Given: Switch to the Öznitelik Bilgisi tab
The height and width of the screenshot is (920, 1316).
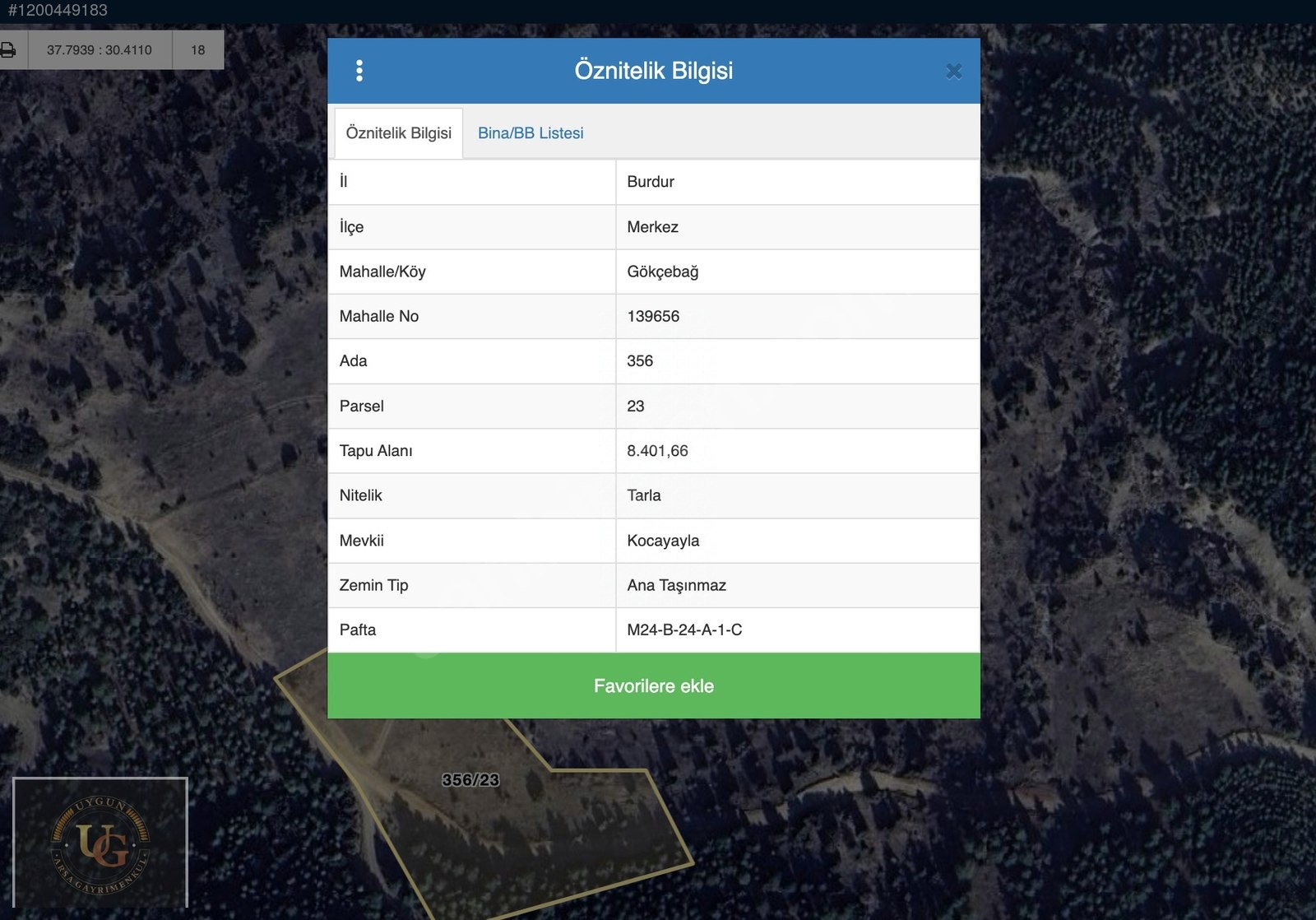Looking at the screenshot, I should 399,133.
